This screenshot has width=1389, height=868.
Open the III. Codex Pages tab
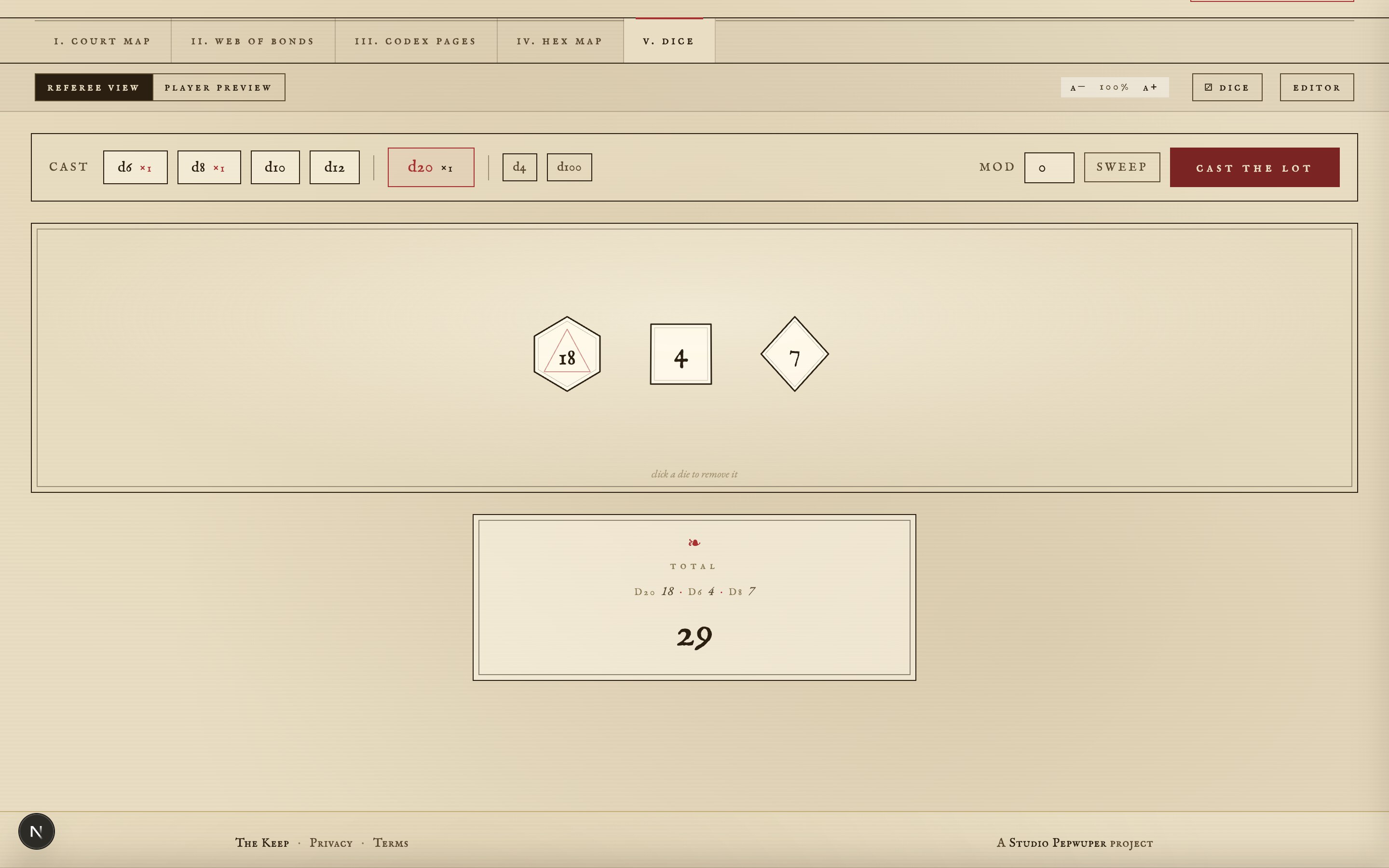[416, 41]
